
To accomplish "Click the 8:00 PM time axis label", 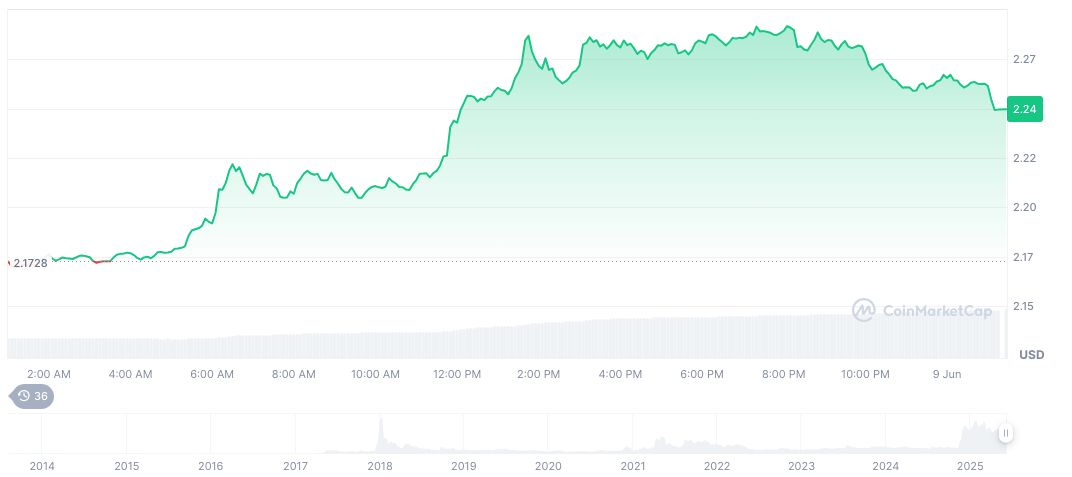I will pyautogui.click(x=783, y=374).
